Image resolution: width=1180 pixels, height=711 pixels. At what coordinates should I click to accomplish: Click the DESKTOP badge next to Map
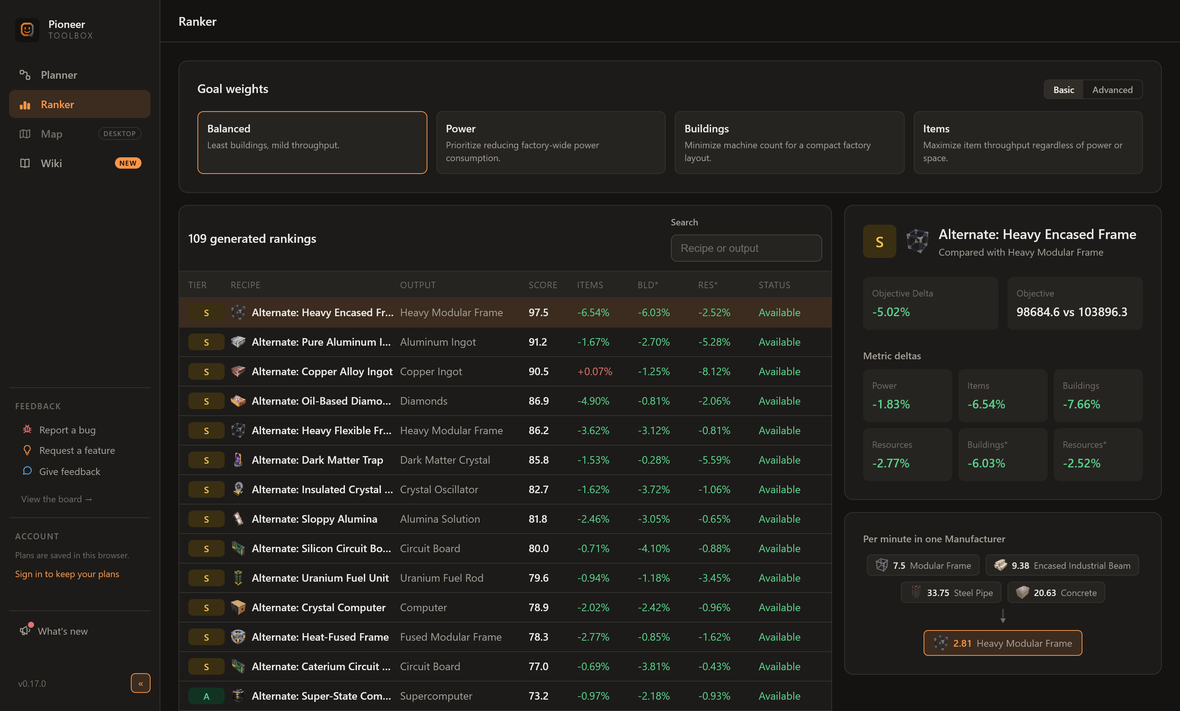point(120,134)
